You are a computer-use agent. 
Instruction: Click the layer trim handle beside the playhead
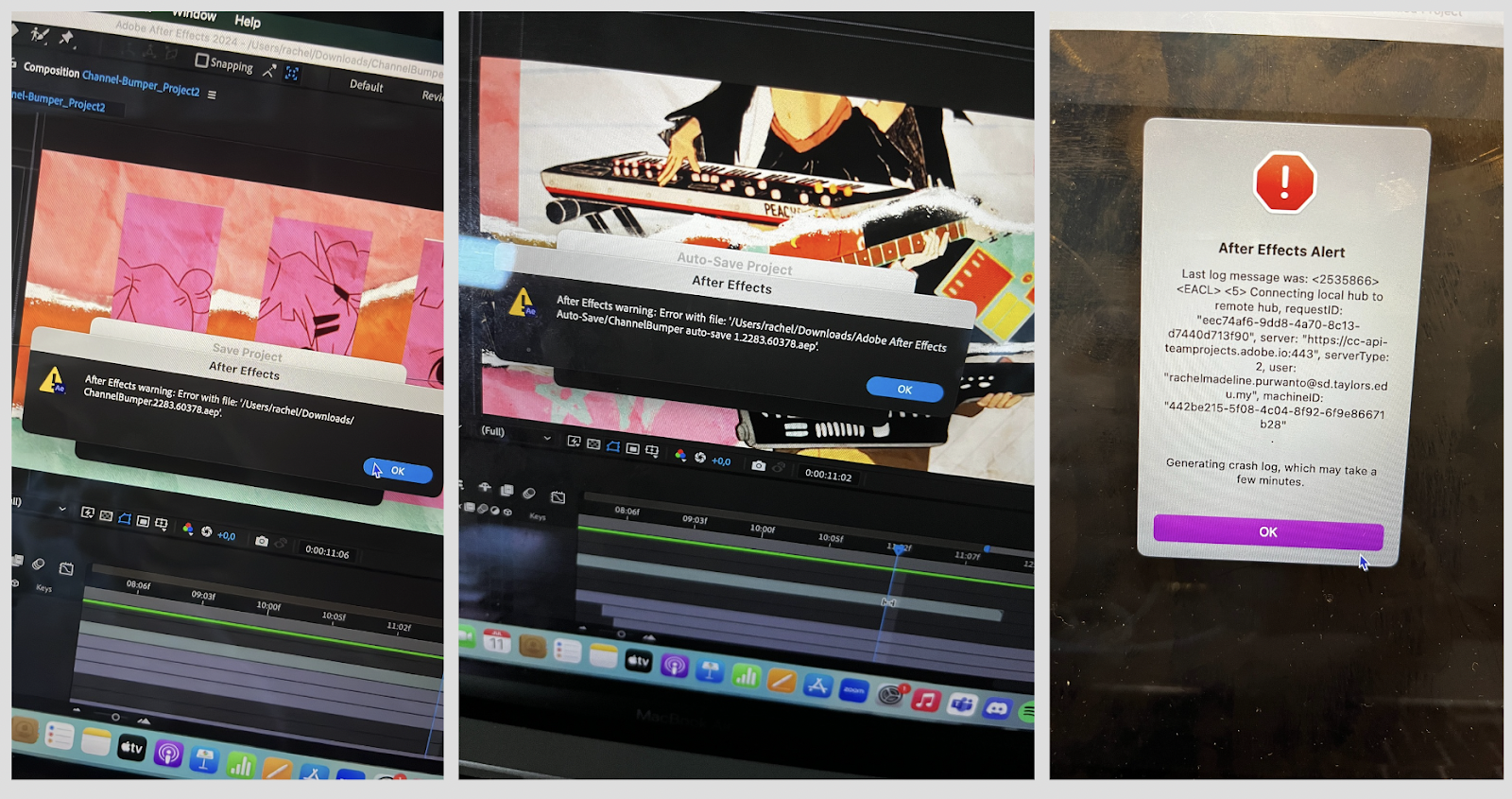click(x=888, y=602)
